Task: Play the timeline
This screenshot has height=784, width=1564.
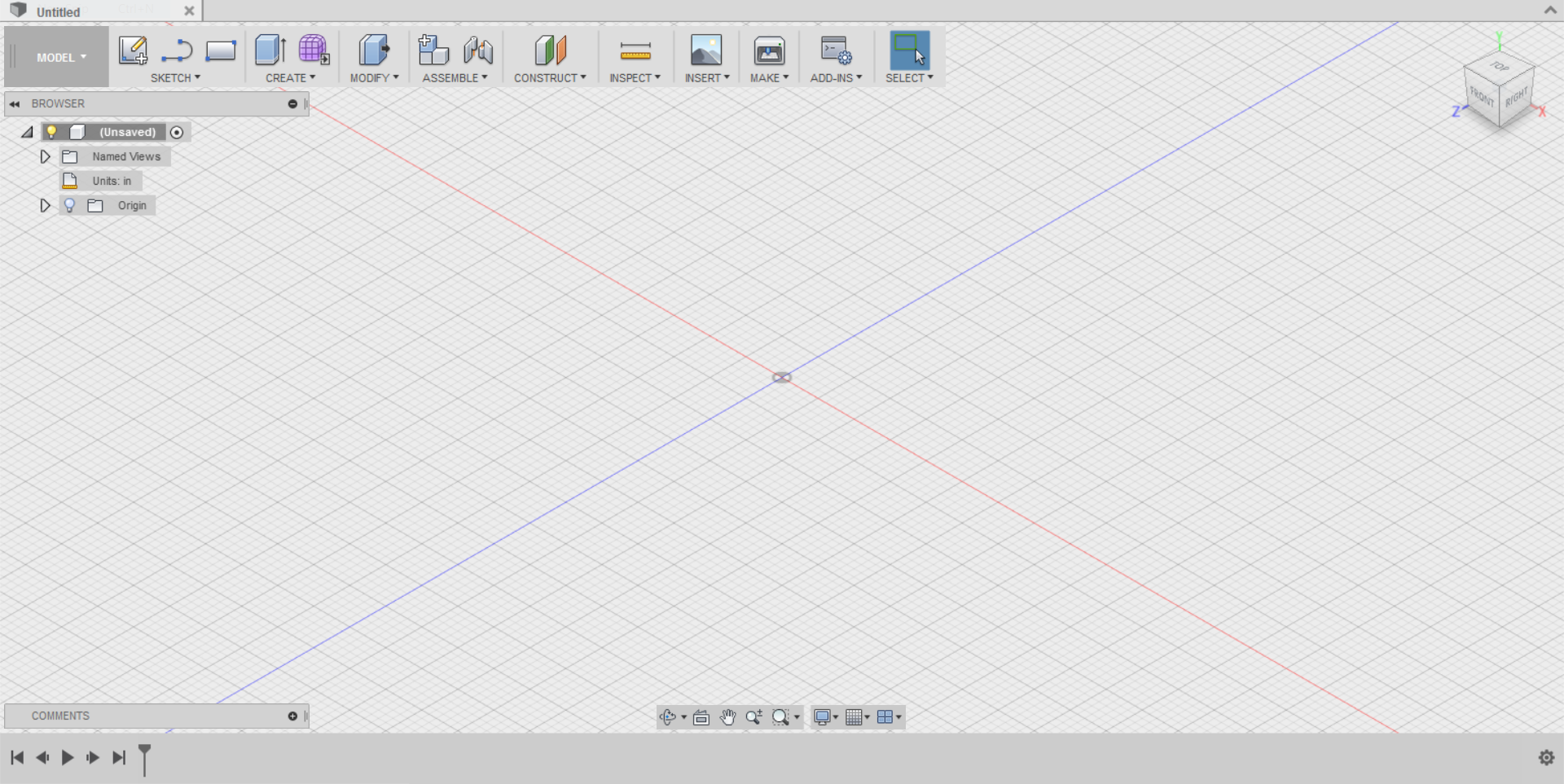Action: [x=68, y=758]
